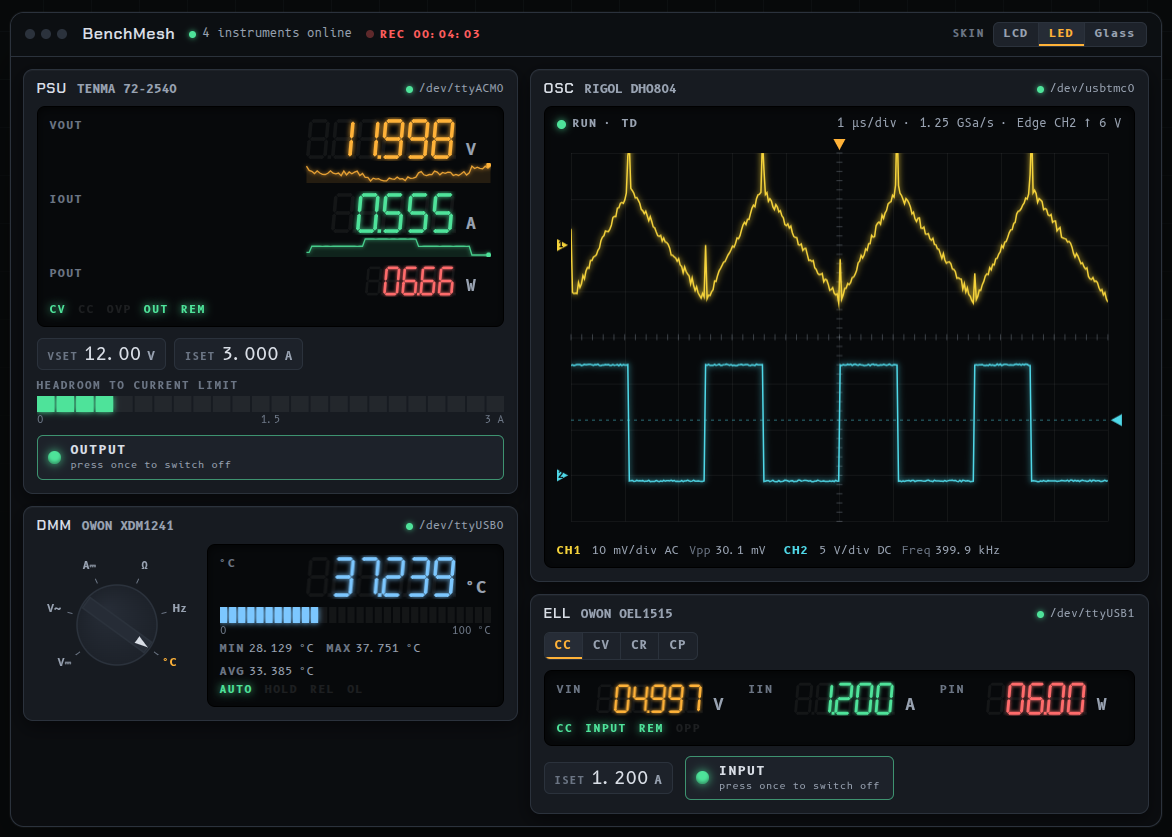The height and width of the screenshot is (837, 1172).
Task: Switch electronic load to CR mode
Action: (639, 645)
